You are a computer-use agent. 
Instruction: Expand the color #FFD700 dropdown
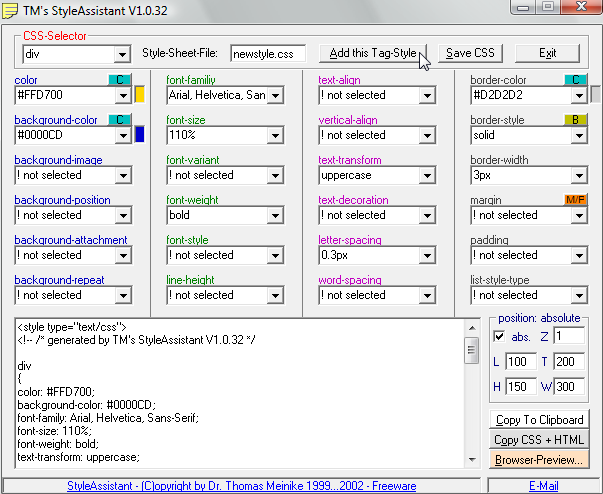pos(123,95)
